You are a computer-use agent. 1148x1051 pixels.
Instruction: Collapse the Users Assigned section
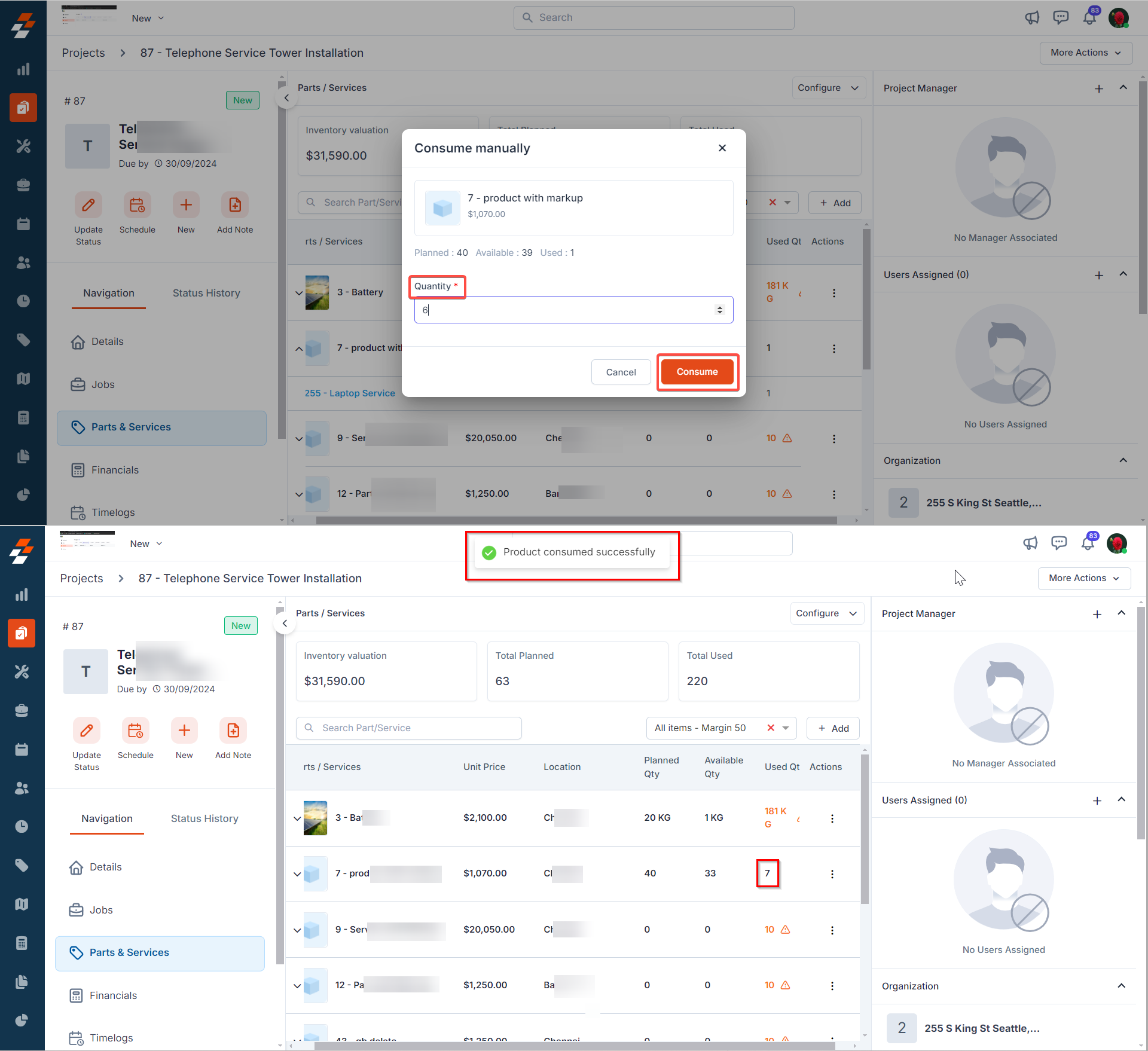coord(1122,800)
